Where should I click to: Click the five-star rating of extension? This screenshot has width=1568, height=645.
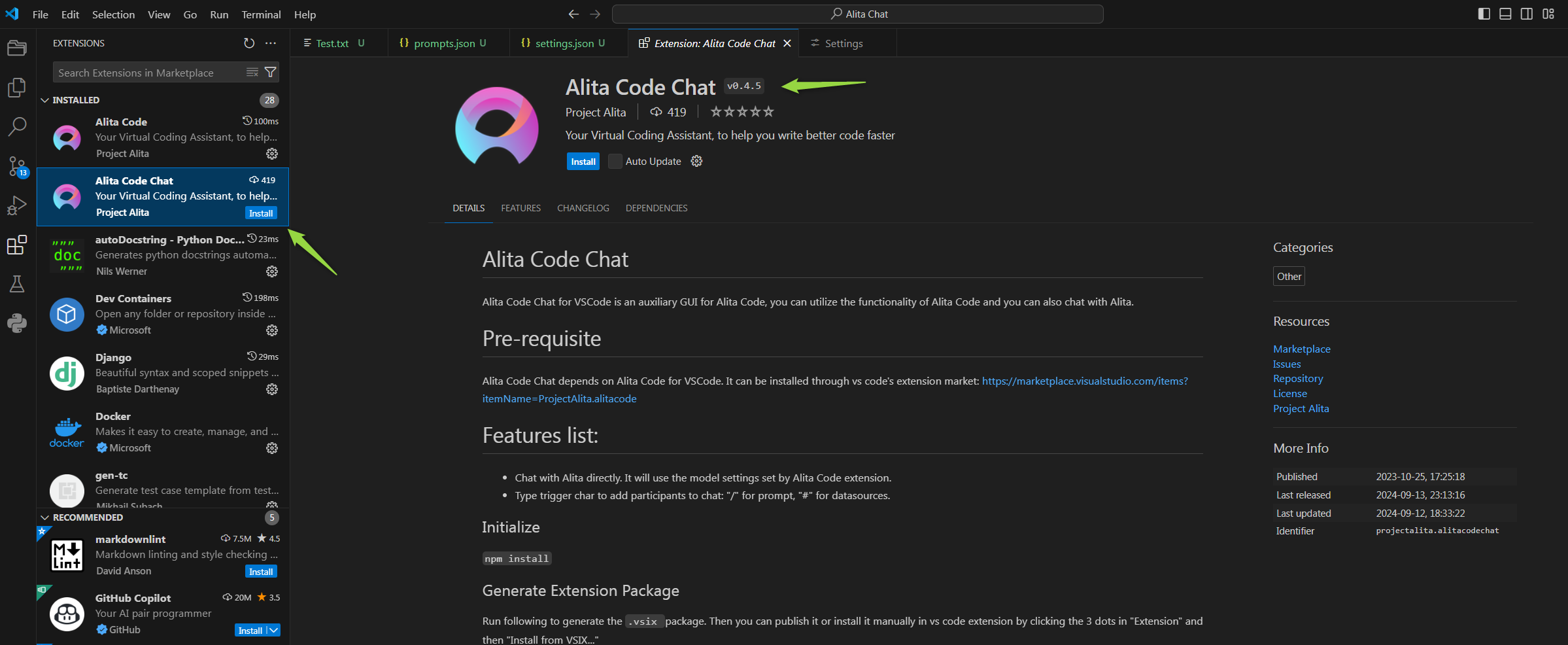tap(742, 112)
